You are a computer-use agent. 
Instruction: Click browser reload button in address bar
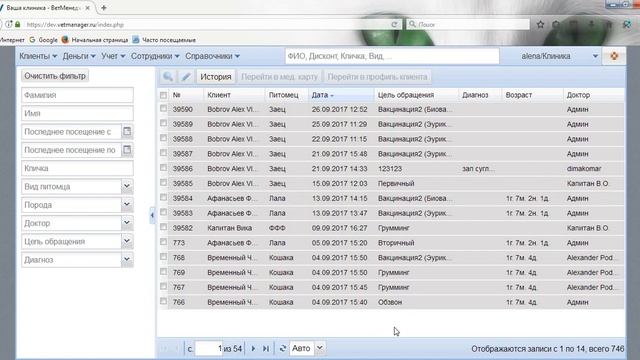pos(394,24)
